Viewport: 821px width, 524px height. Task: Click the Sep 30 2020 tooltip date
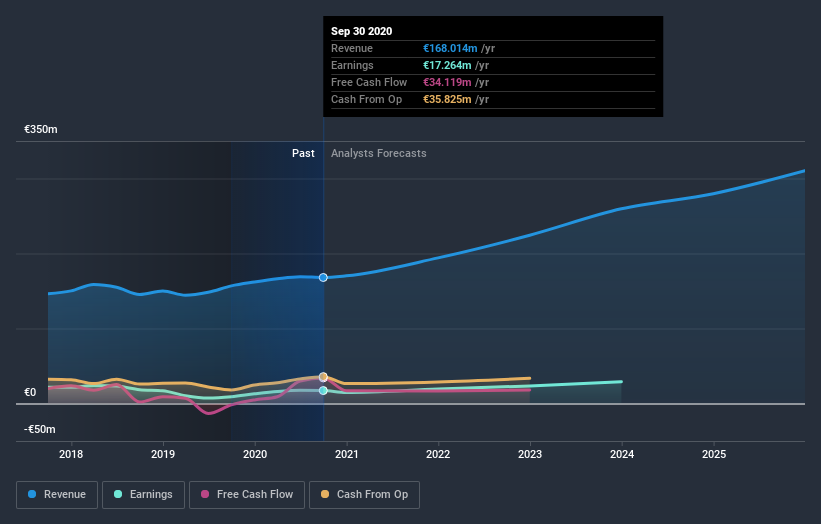(361, 31)
